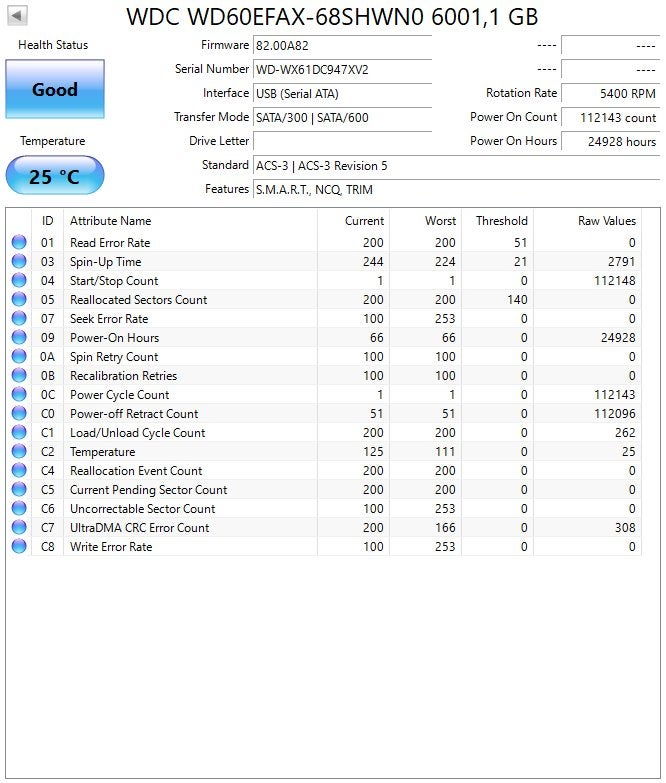Select the Recalibration Retries attribute name
This screenshot has width=666, height=783.
[x=123, y=376]
